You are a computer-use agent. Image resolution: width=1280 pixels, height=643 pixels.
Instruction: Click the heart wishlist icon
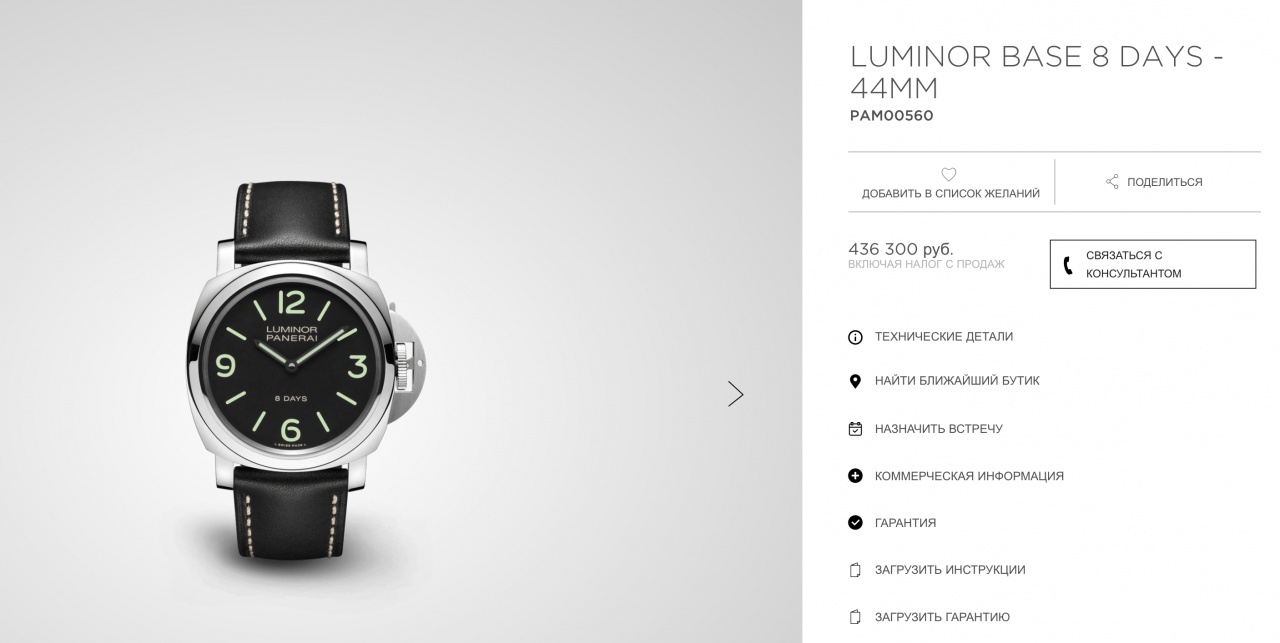click(949, 174)
